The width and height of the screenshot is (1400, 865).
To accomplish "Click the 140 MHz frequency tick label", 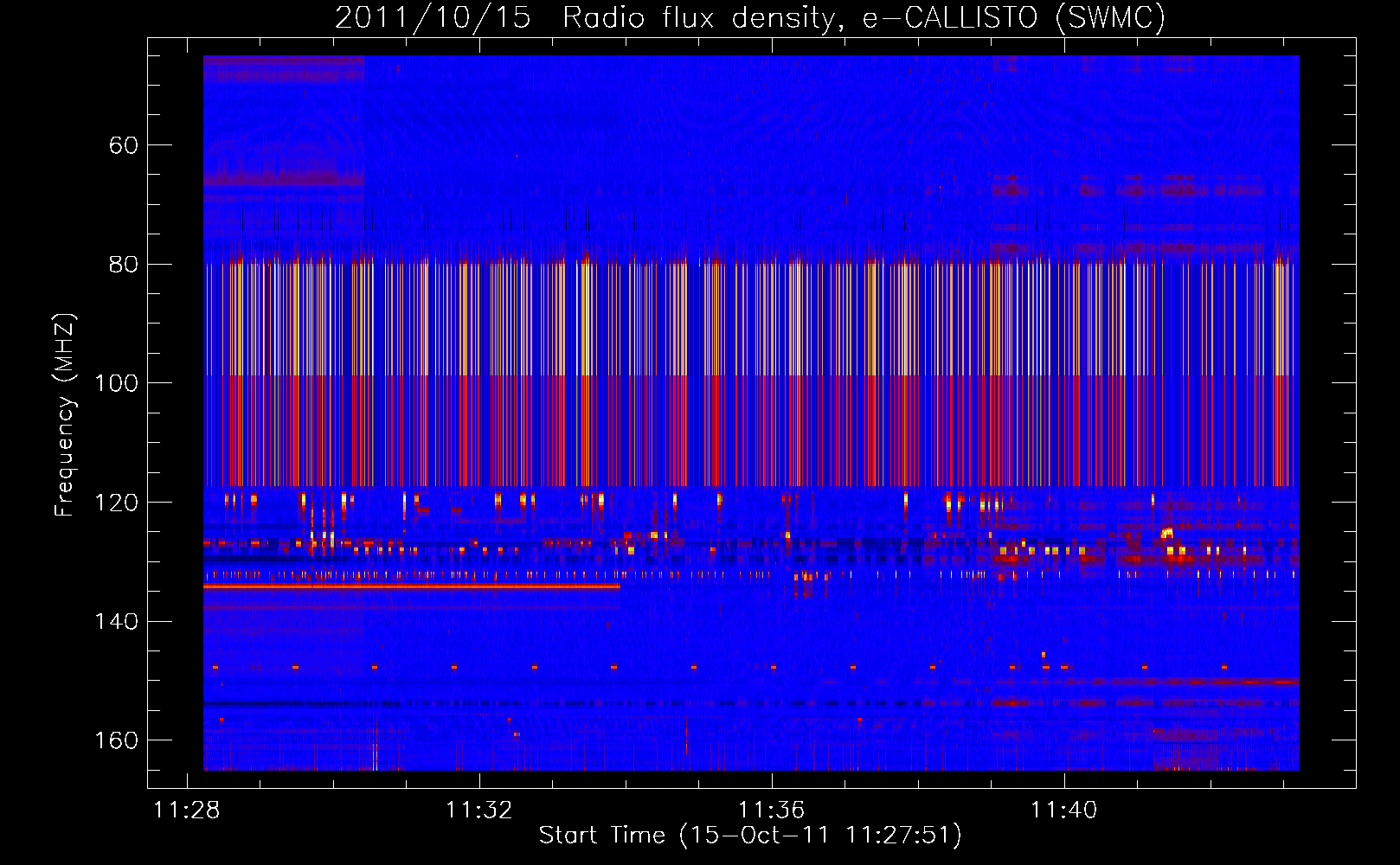I will [117, 621].
